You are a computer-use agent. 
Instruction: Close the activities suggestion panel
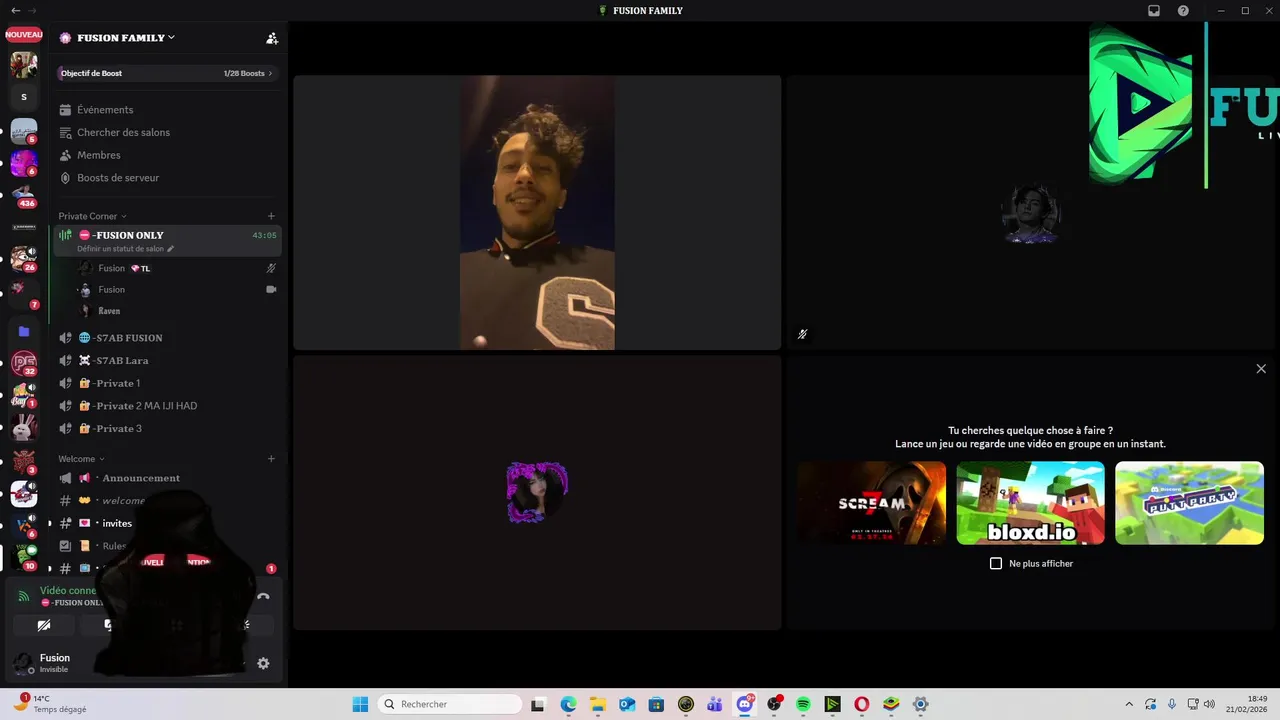click(1261, 369)
